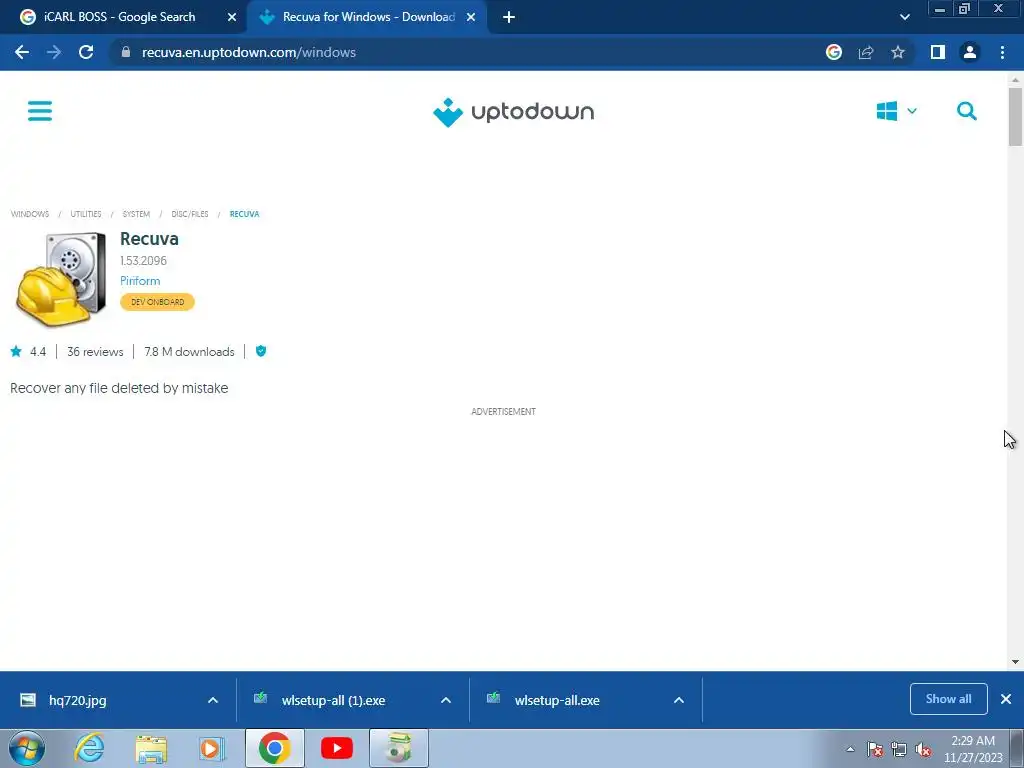Open a new browser tab
The image size is (1024, 768).
[509, 18]
